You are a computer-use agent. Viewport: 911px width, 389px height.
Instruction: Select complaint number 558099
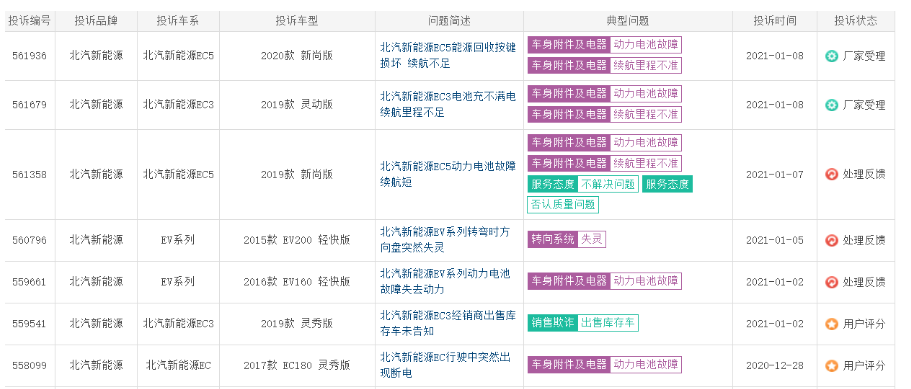(x=30, y=366)
